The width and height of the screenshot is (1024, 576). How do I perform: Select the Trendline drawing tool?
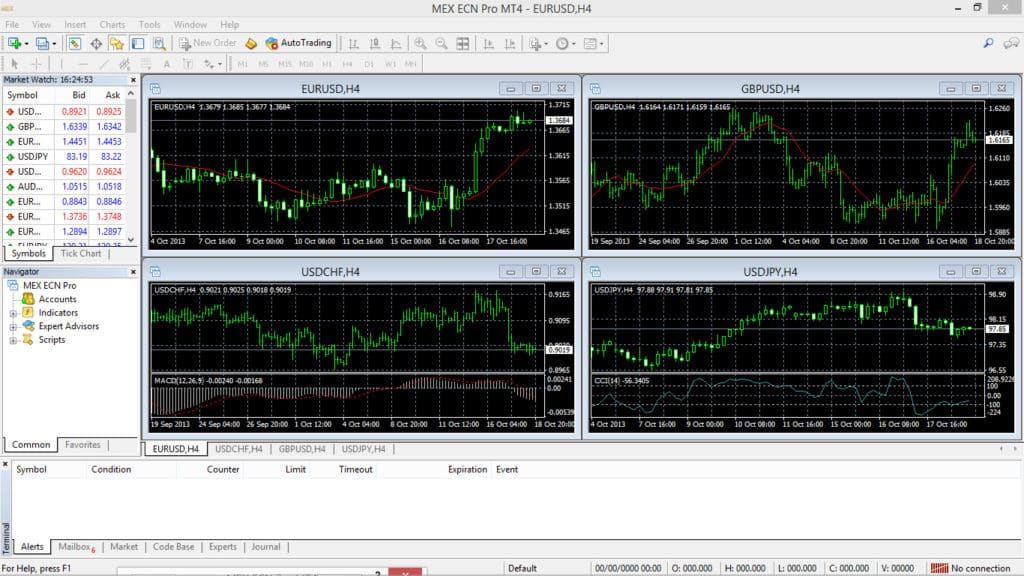(104, 63)
